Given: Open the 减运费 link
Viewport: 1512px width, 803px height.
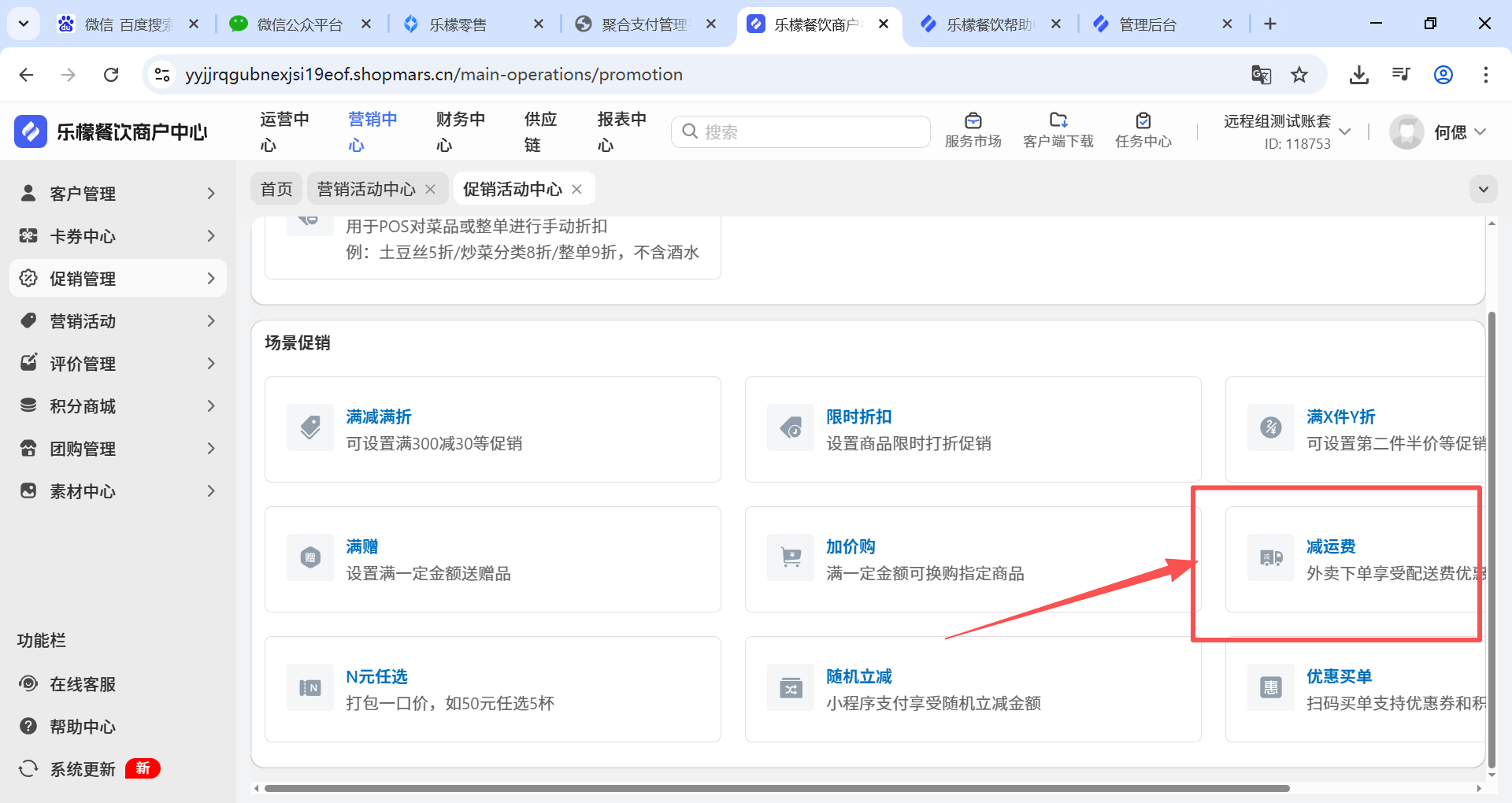Looking at the screenshot, I should click(x=1331, y=546).
